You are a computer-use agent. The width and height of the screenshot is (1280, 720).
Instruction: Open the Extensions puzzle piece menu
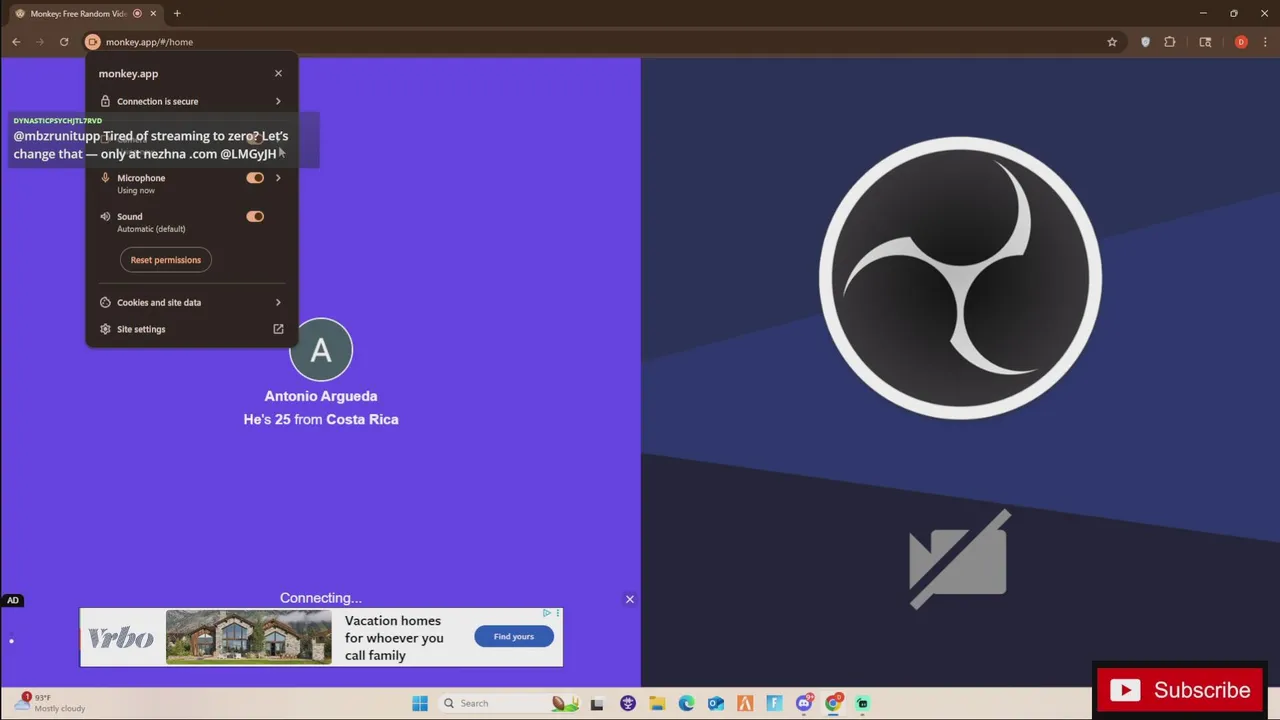pos(1170,42)
